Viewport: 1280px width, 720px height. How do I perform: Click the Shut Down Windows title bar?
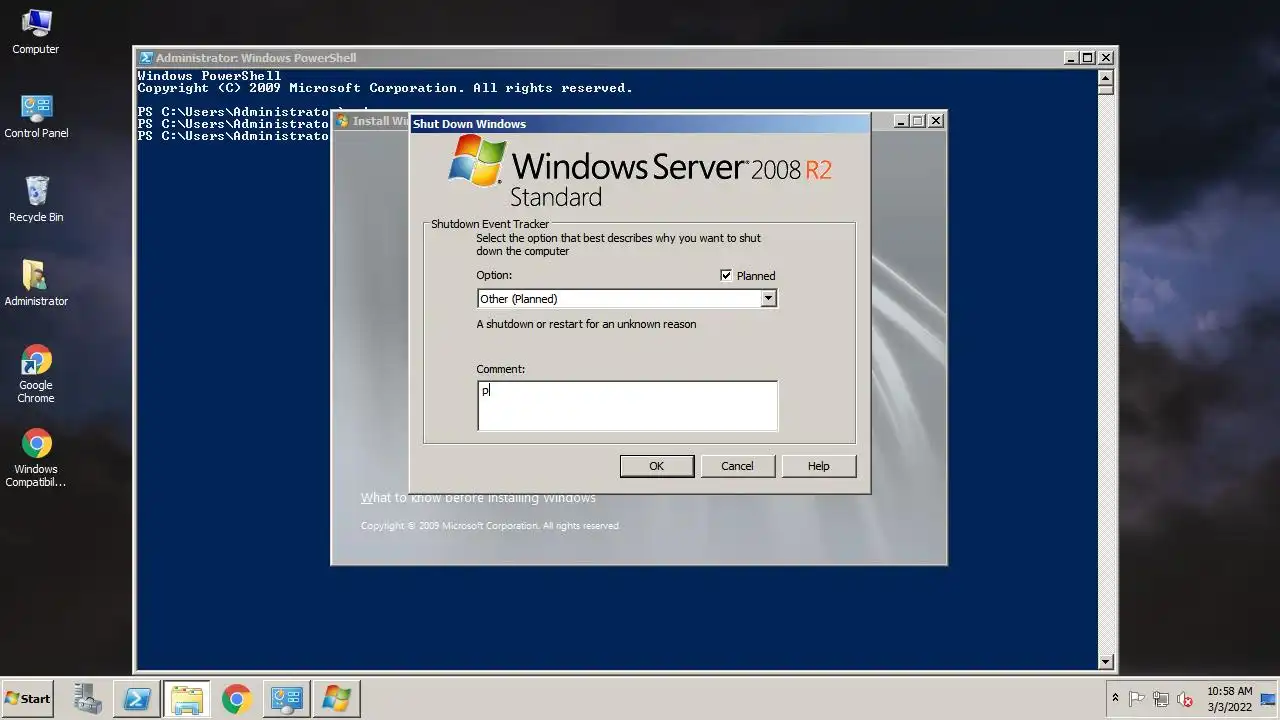tap(640, 124)
